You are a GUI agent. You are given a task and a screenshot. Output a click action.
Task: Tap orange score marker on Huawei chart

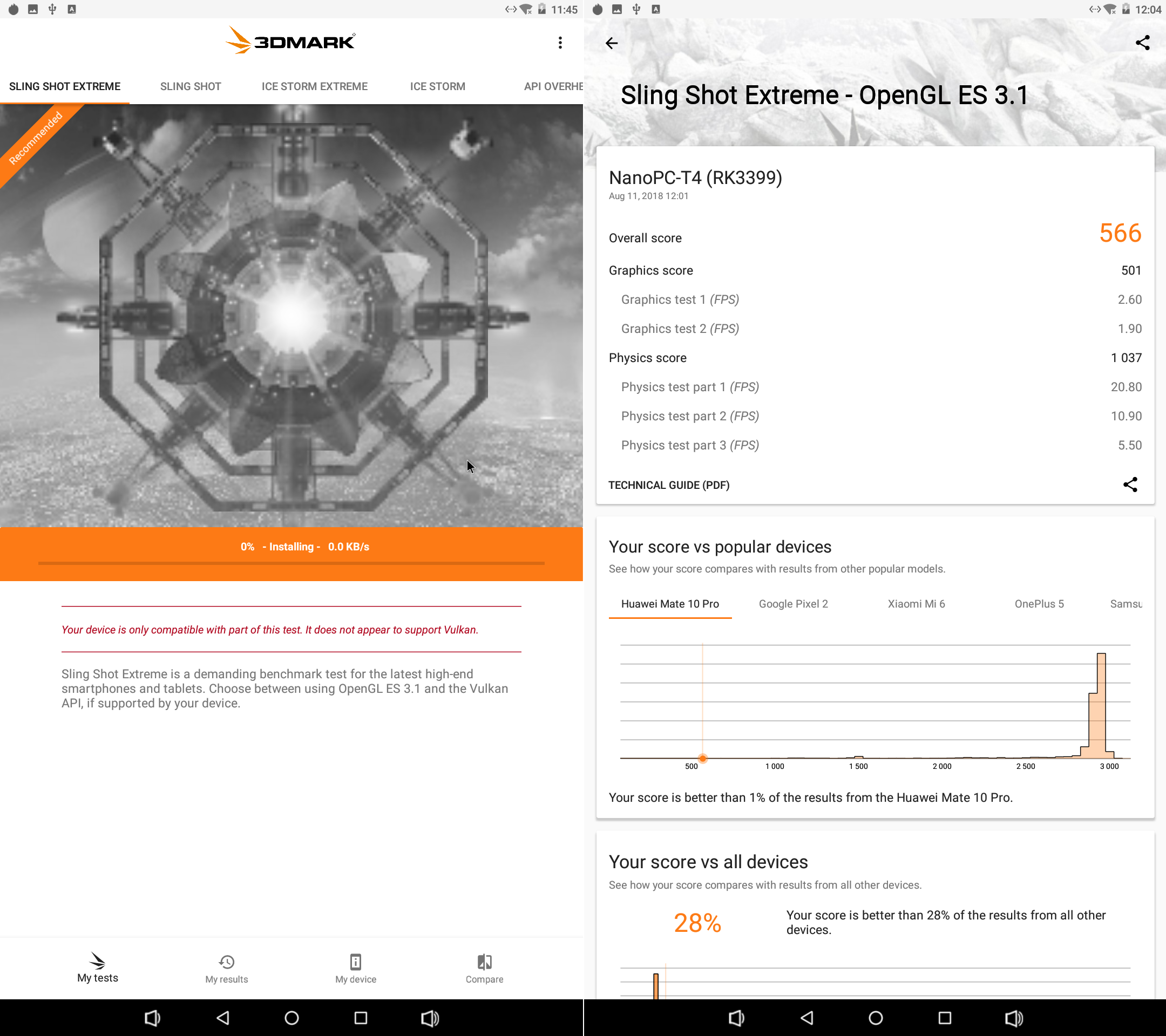pyautogui.click(x=703, y=758)
